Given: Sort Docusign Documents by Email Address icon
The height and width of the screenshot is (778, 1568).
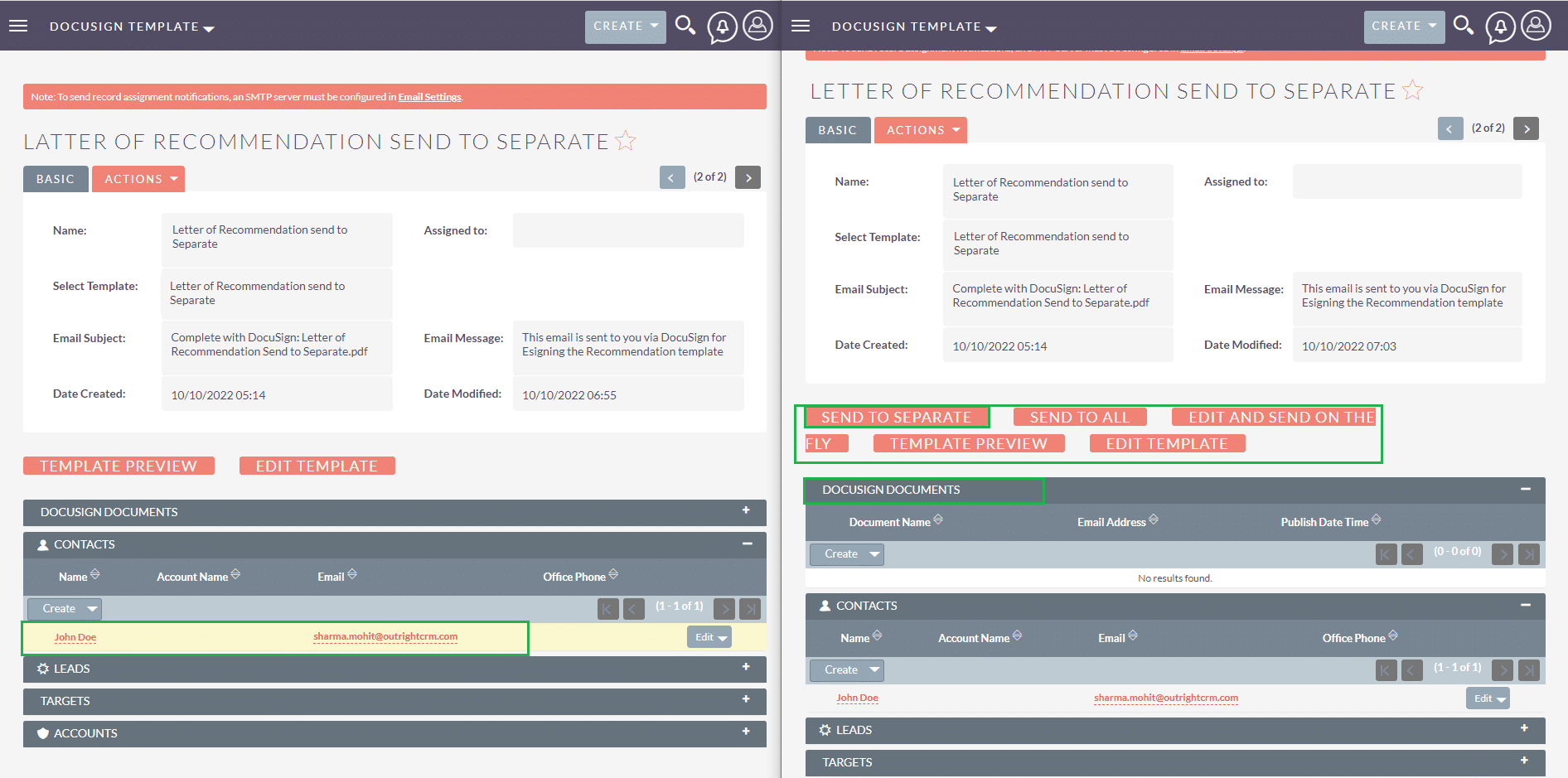Looking at the screenshot, I should click(1154, 519).
